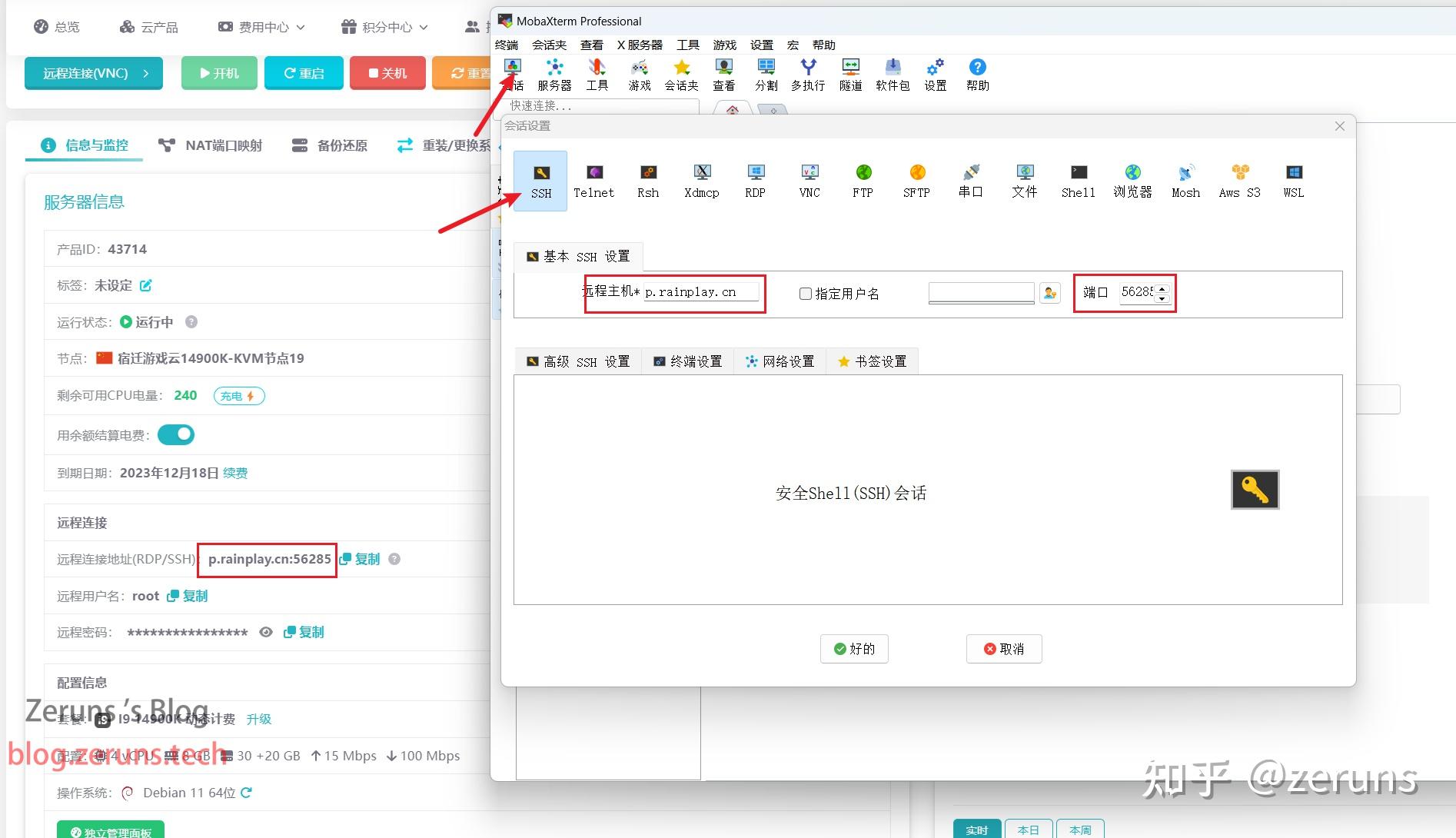The height and width of the screenshot is (838, 1456).
Task: Copy the remote username root
Action: (x=188, y=596)
